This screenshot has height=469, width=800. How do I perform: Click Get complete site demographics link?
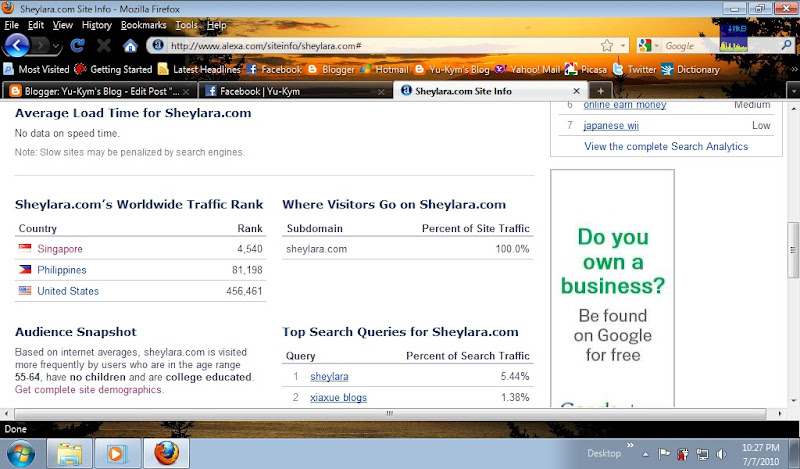coord(89,389)
